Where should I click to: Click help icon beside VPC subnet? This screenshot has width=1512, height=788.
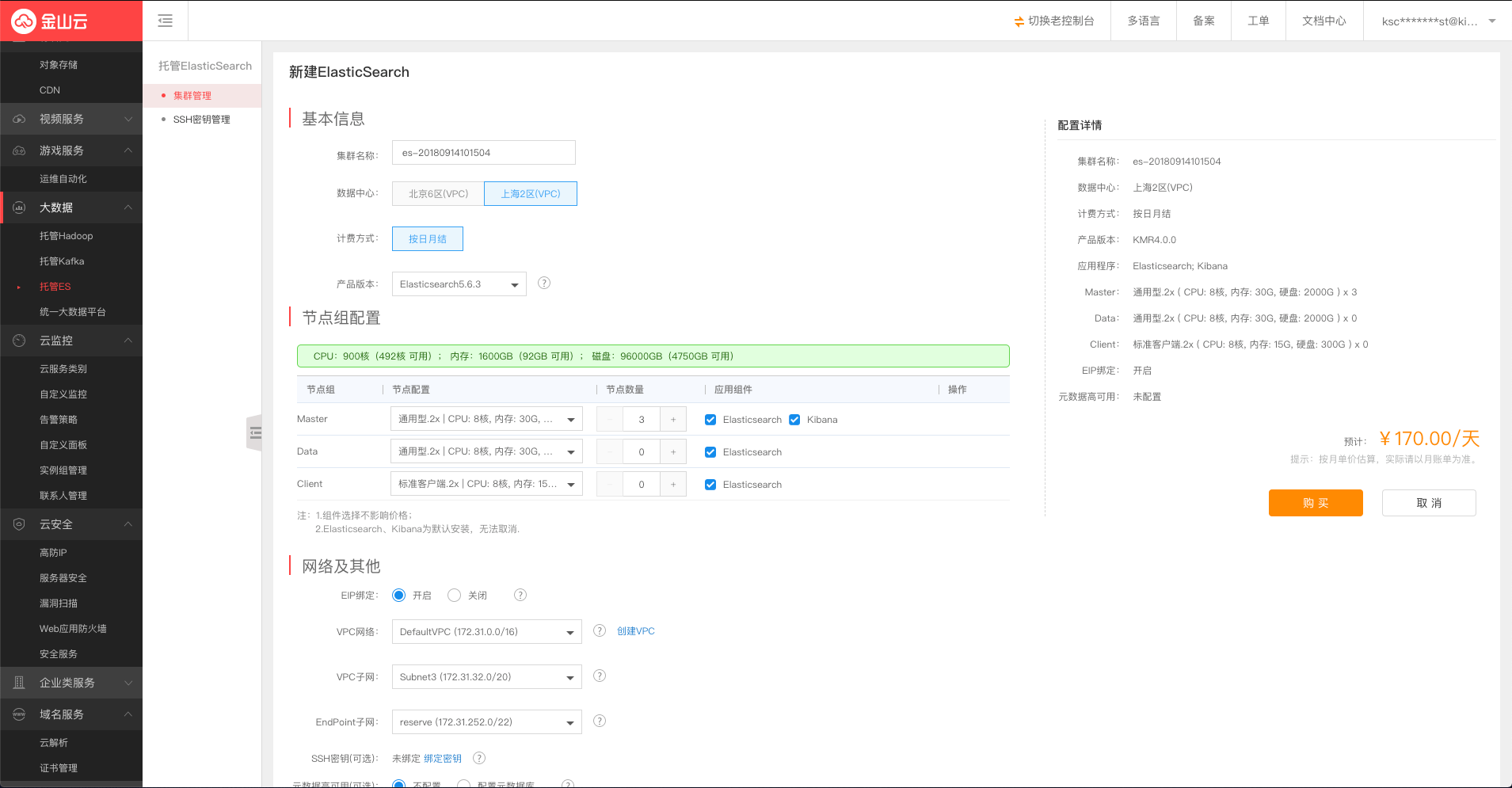(x=600, y=676)
